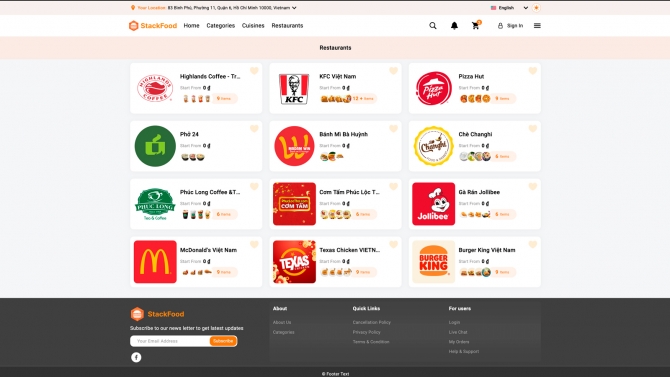The width and height of the screenshot is (670, 377).
Task: Click the items badge on Chè Changhi card
Action: (503, 156)
